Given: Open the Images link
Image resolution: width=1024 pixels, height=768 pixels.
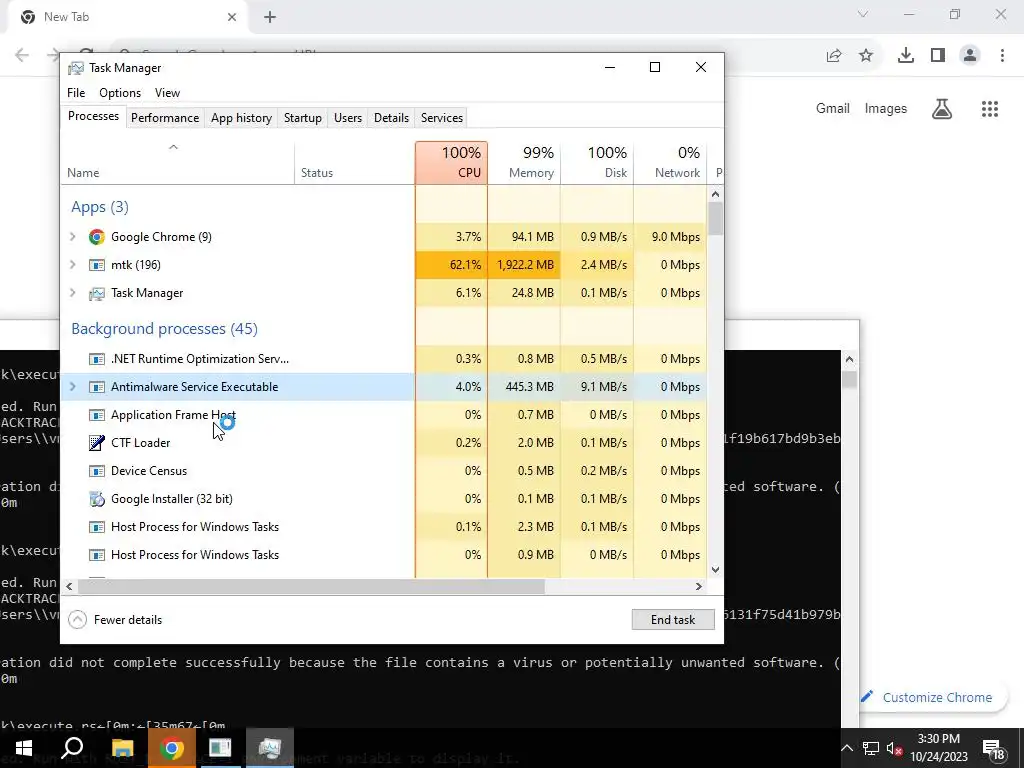Looking at the screenshot, I should (886, 109).
